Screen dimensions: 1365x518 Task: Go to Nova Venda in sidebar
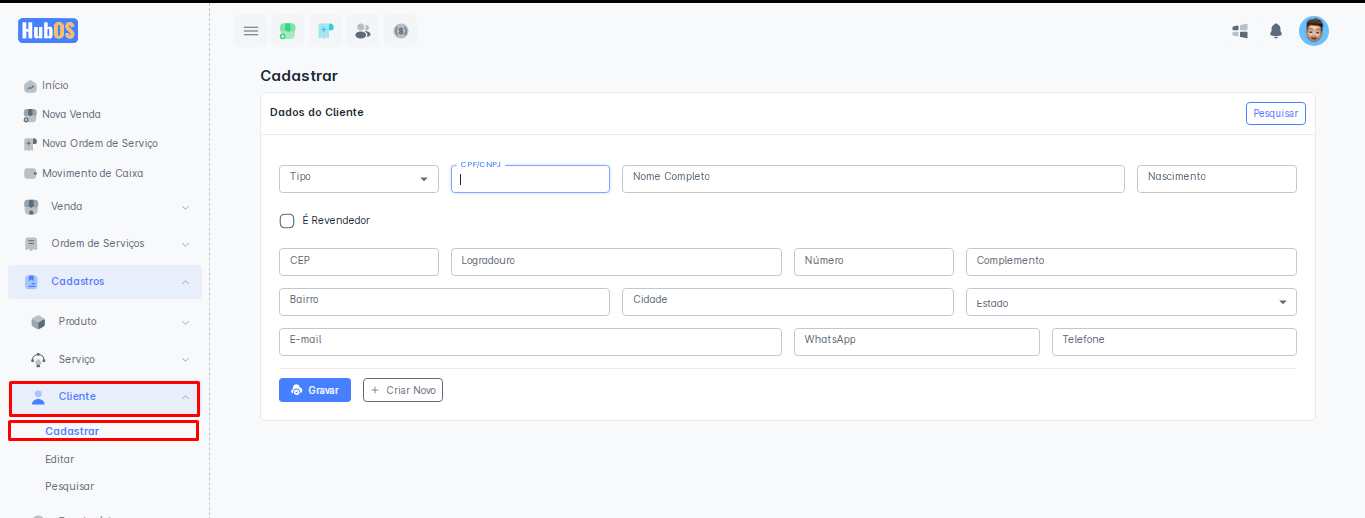tap(71, 114)
